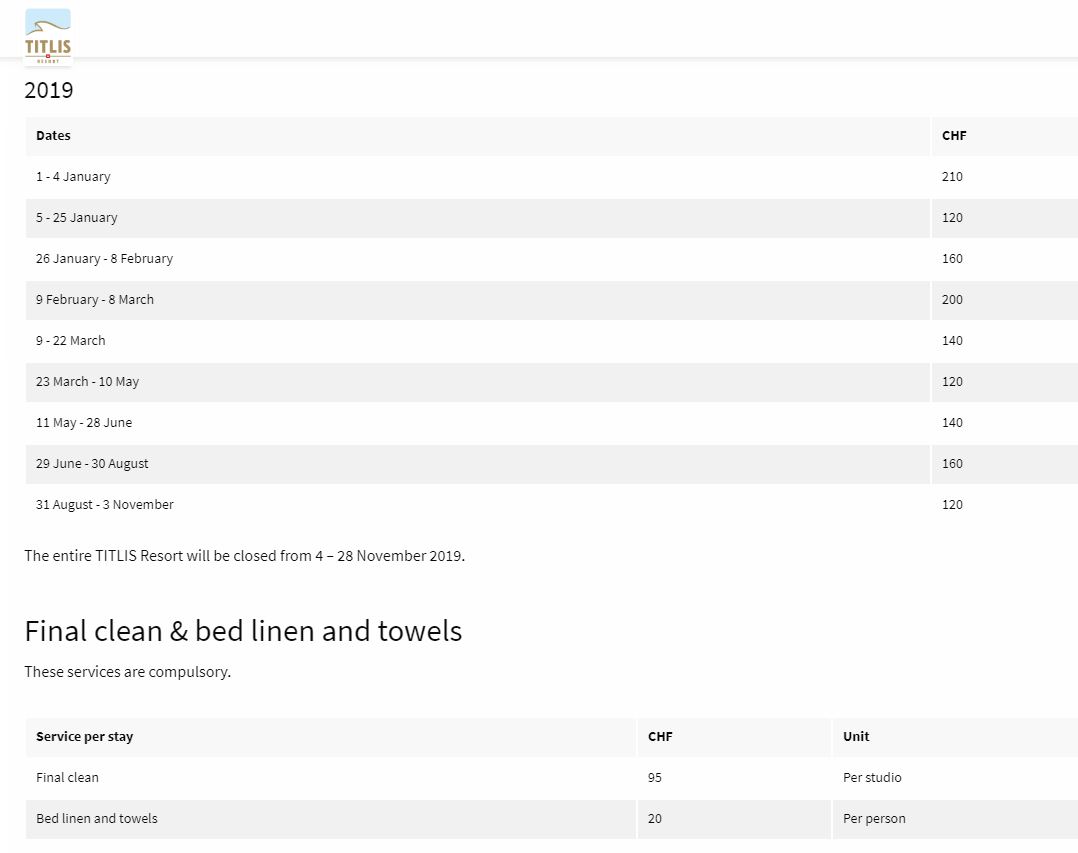Click the resort closure notice text

[244, 555]
